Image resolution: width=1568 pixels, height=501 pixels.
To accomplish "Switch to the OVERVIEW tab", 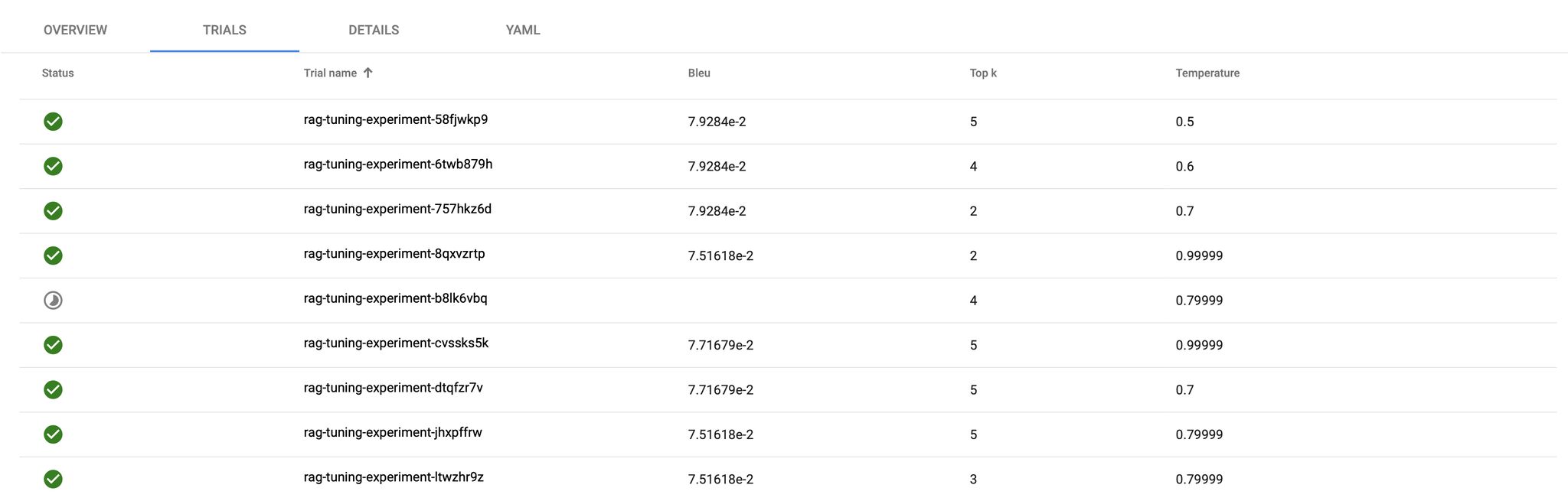I will tap(75, 30).
